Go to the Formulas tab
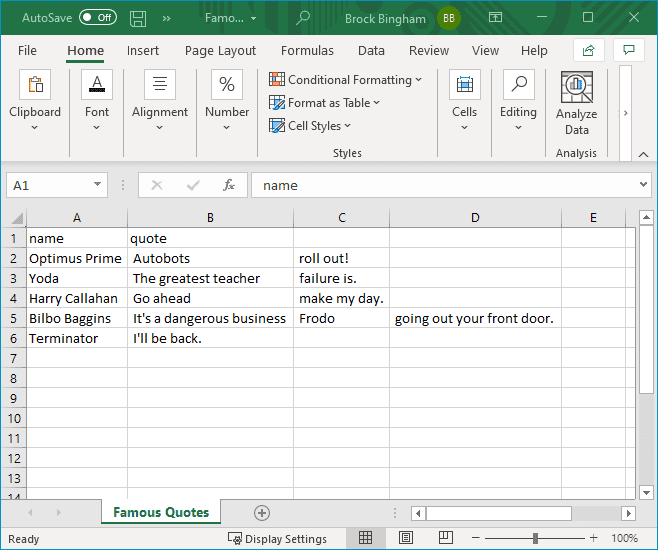The height and width of the screenshot is (550, 658). tap(307, 51)
